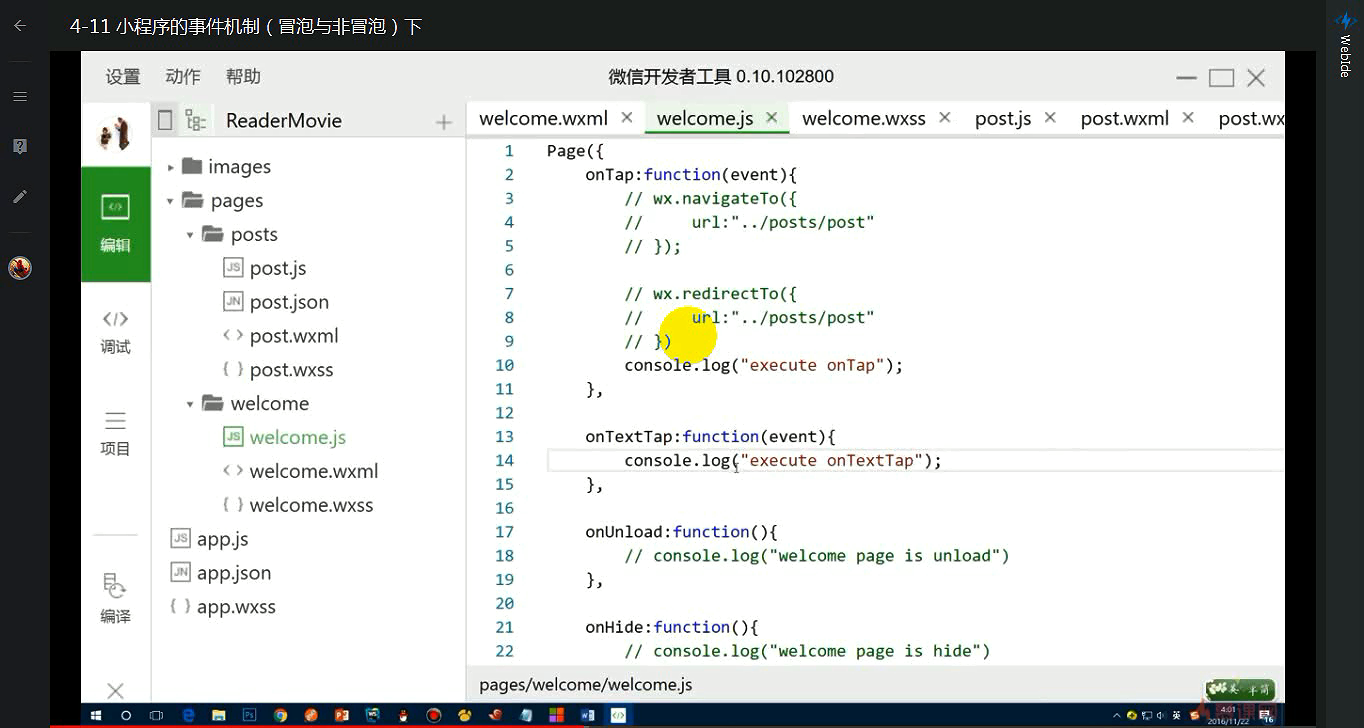The image size is (1364, 728).
Task: Select the welcome.js tab
Action: click(705, 118)
